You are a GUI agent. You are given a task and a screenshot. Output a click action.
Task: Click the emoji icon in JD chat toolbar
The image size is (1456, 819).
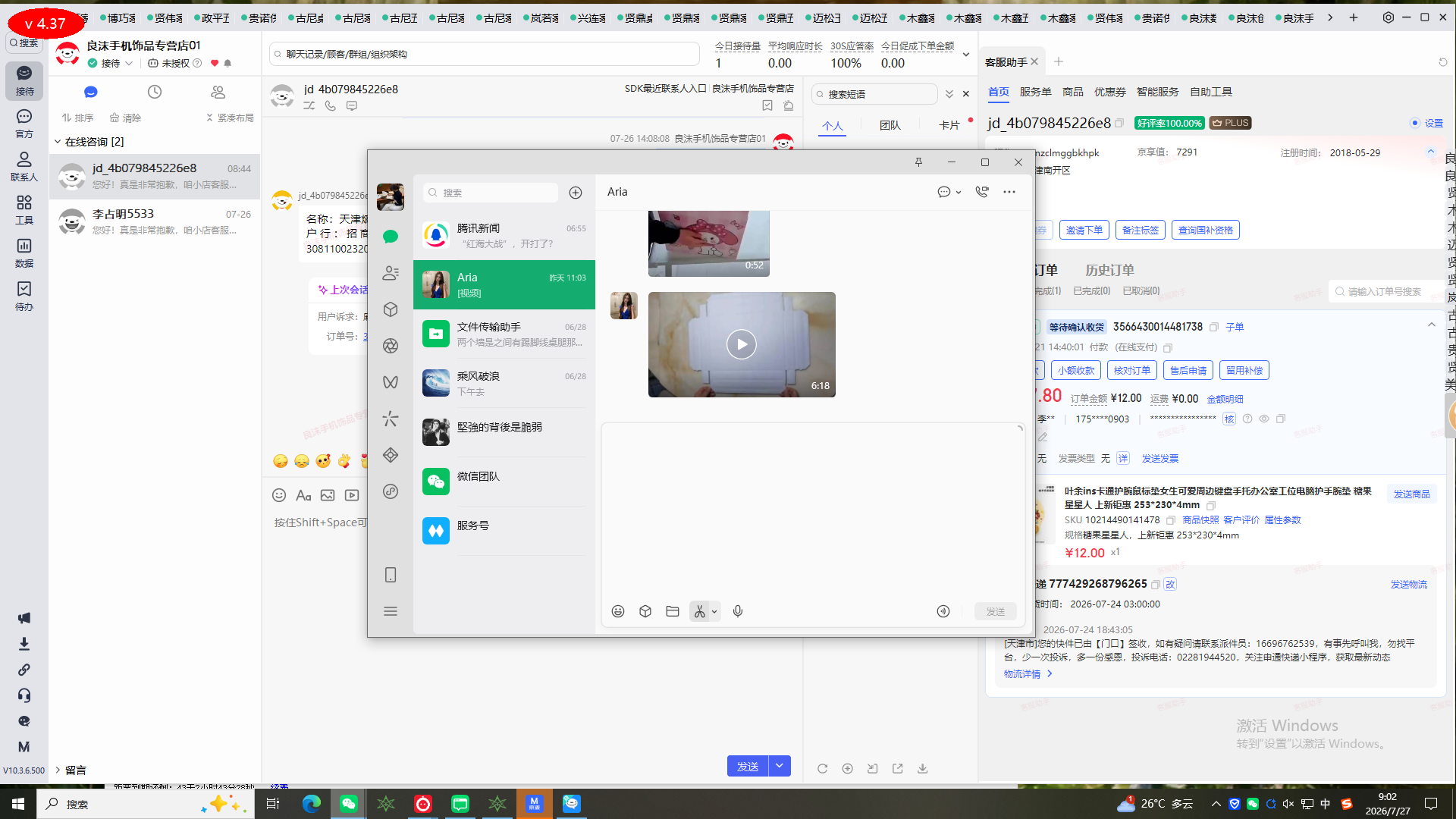coord(279,495)
